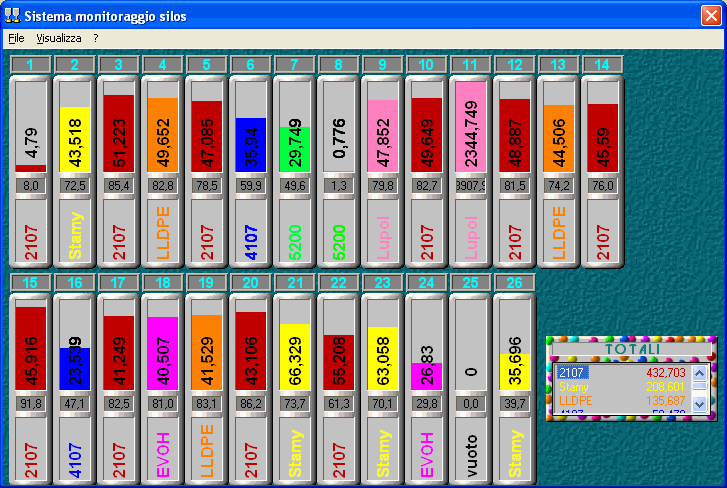This screenshot has width=727, height=488.
Task: Click the percentage box 91,8 of silo 15
Action: pyautogui.click(x=30, y=403)
